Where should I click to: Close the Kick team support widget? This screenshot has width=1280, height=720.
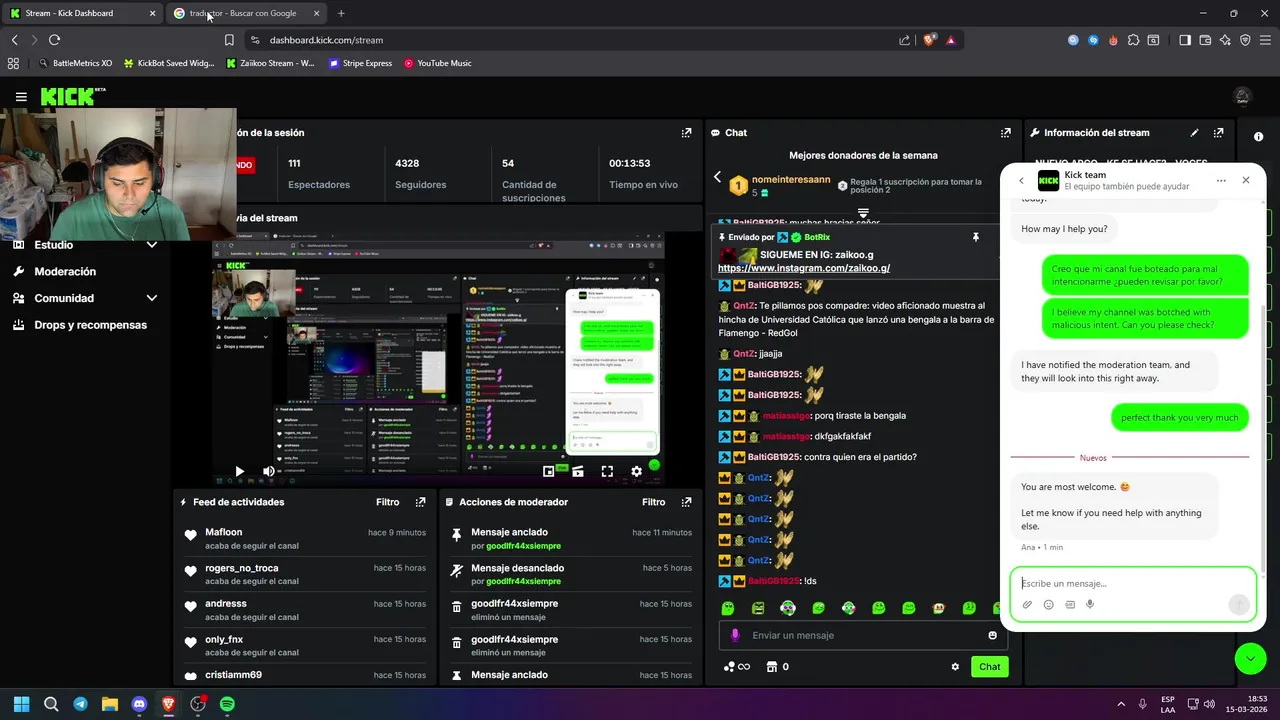[x=1245, y=181]
